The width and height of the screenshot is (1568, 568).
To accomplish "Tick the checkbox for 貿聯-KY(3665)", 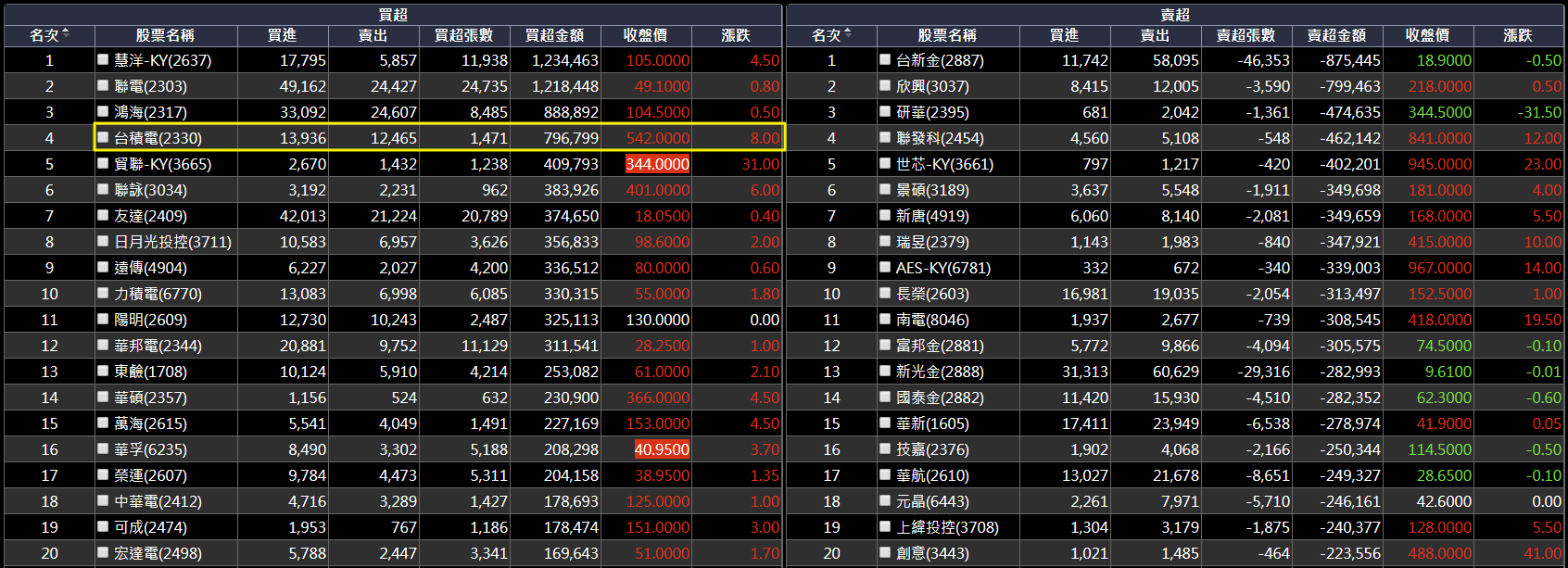I will click(x=104, y=163).
